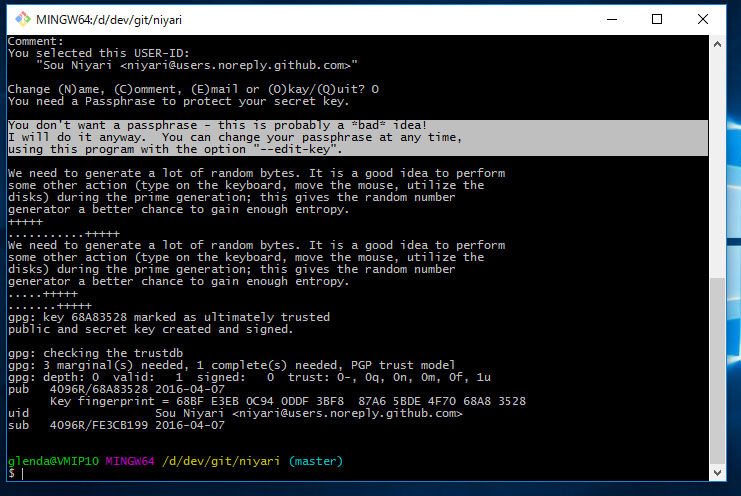Screen dimensions: 741x496
Task: Click the '3 marginal(s) needed' line
Action: pyautogui.click(x=232, y=365)
